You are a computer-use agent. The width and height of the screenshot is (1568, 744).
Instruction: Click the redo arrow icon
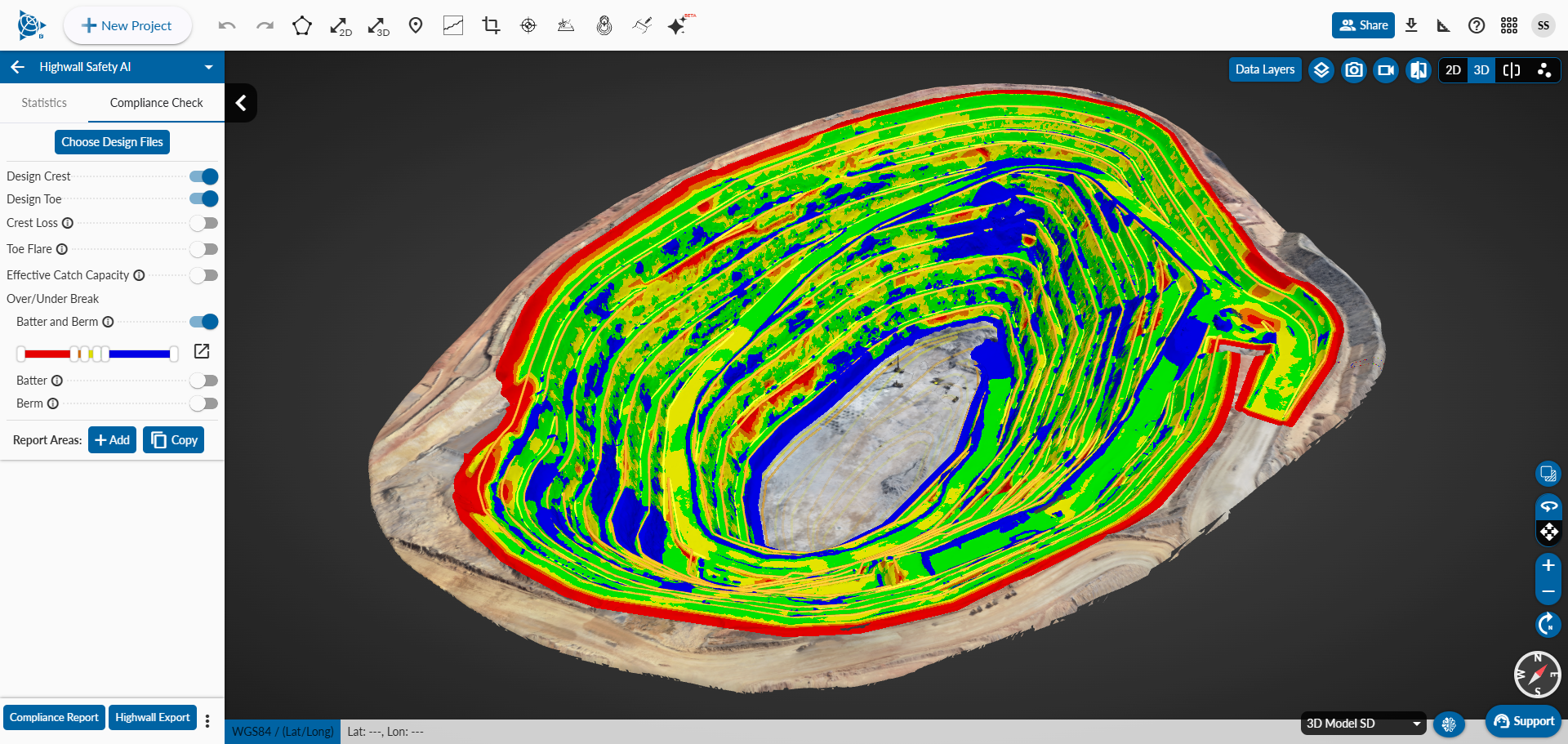[265, 25]
